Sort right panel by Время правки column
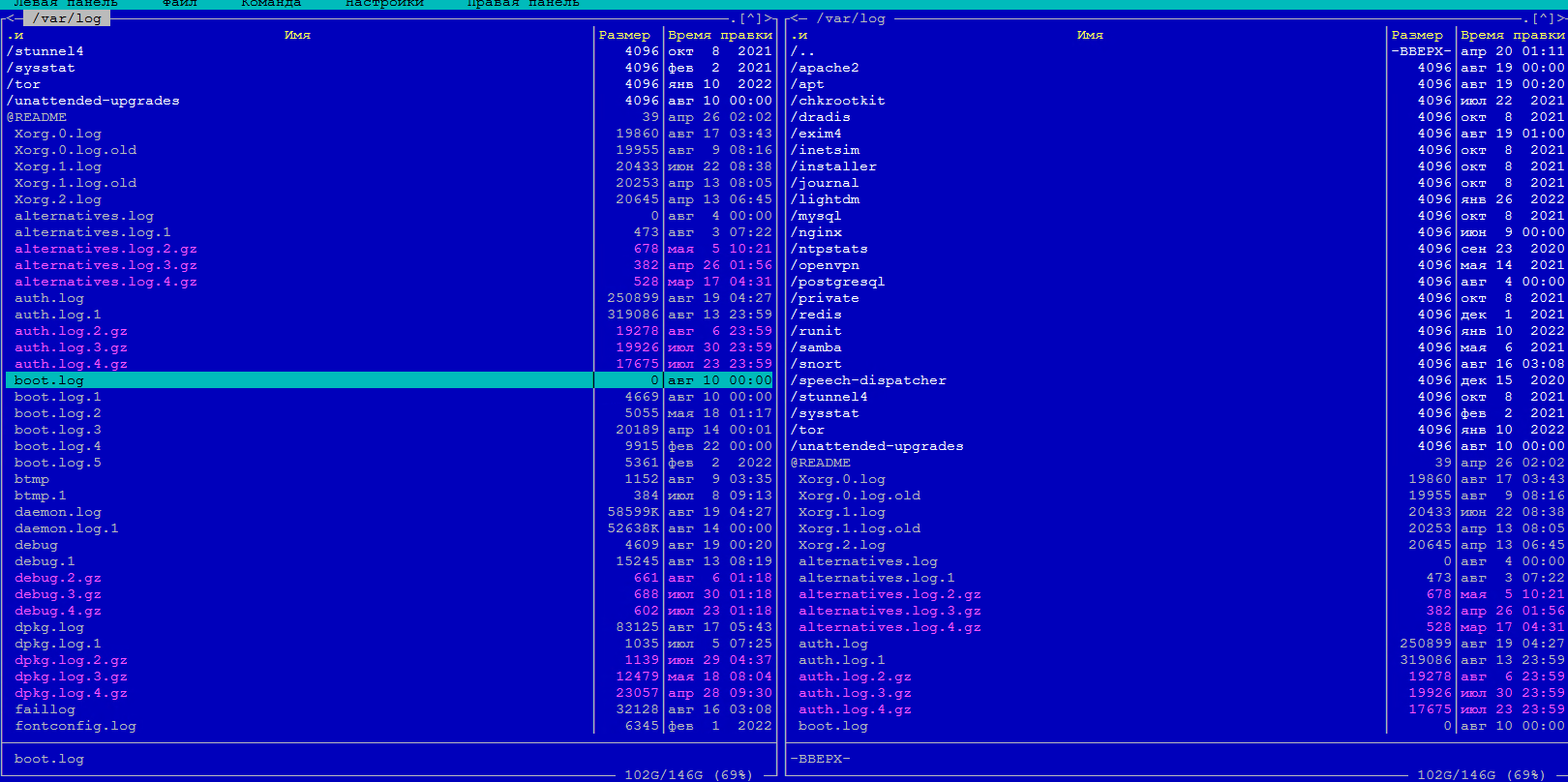The height and width of the screenshot is (782, 1568). point(1512,35)
